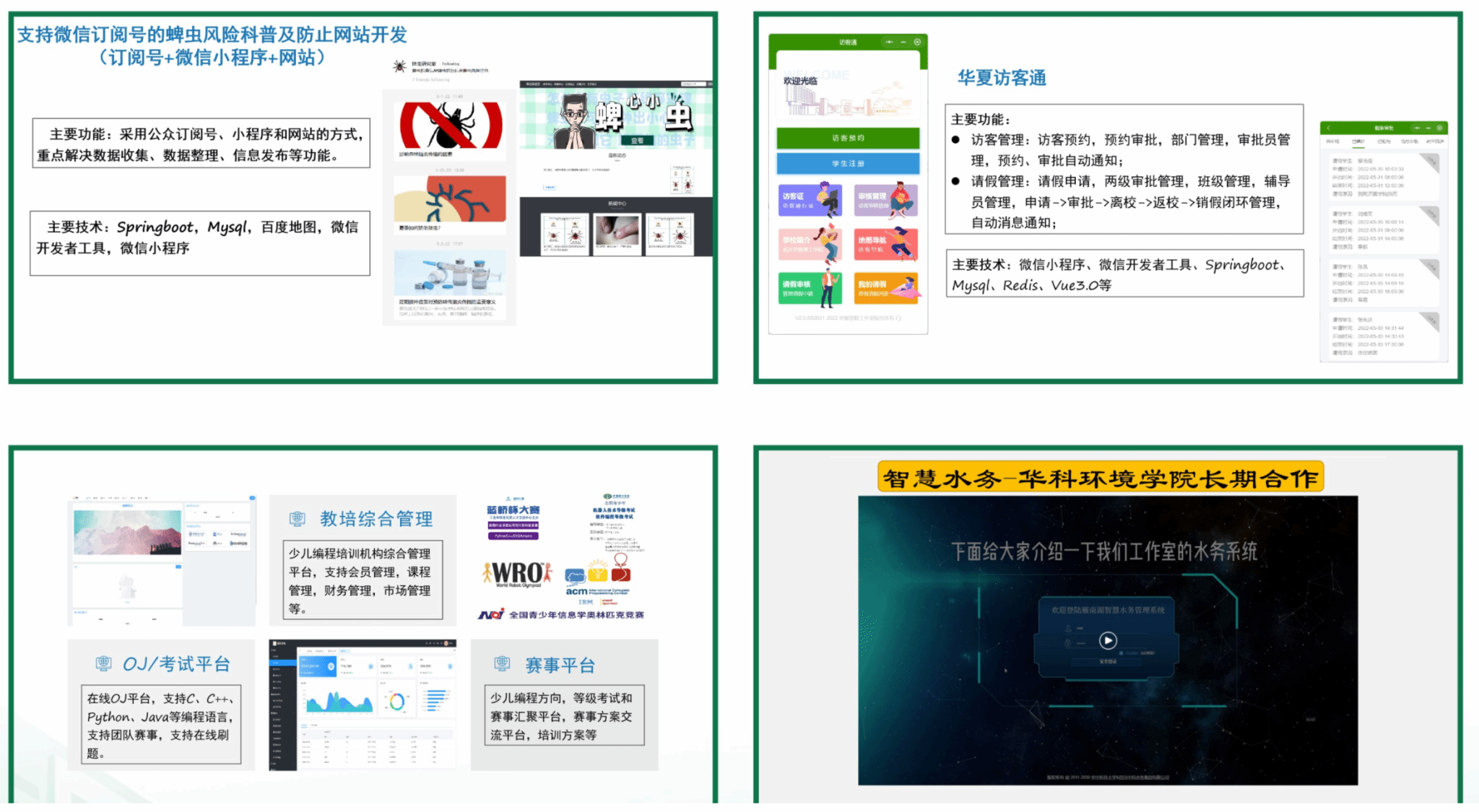Viewport: 1479px width, 812px height.
Task: Click back arrow in leave approval screen
Action: (x=1328, y=128)
